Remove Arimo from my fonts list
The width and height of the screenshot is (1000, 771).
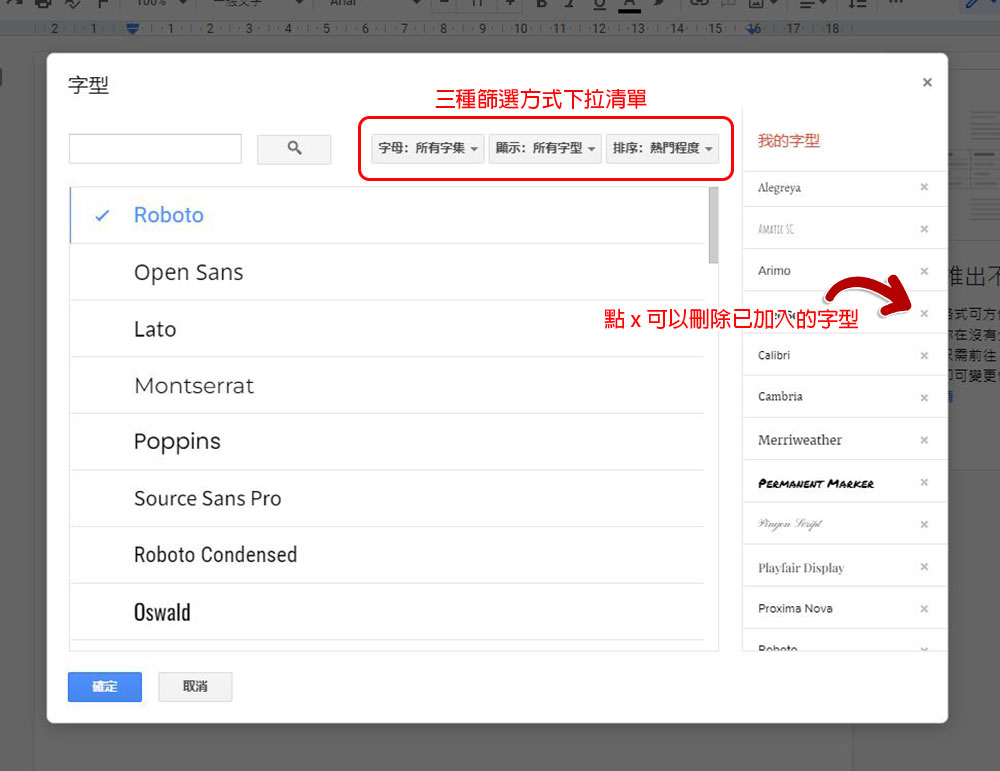point(924,271)
